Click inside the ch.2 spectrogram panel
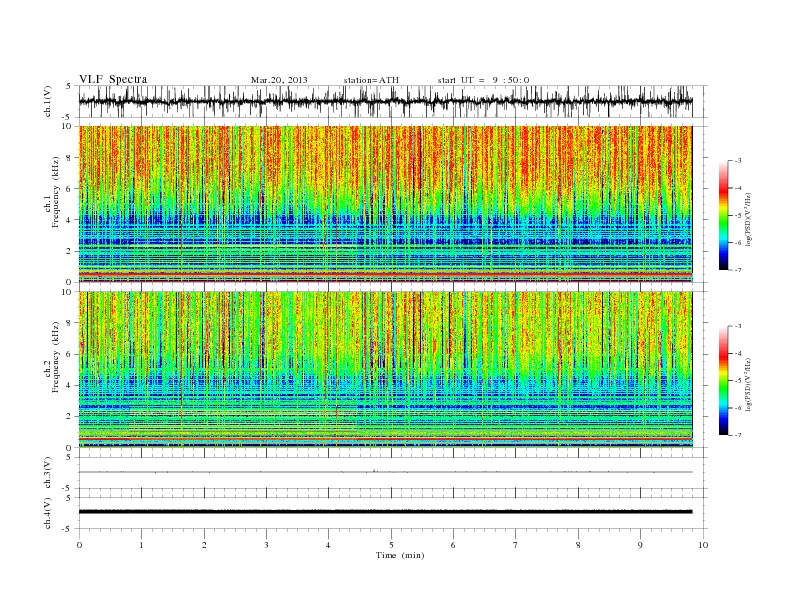The image size is (792, 612). tap(385, 370)
